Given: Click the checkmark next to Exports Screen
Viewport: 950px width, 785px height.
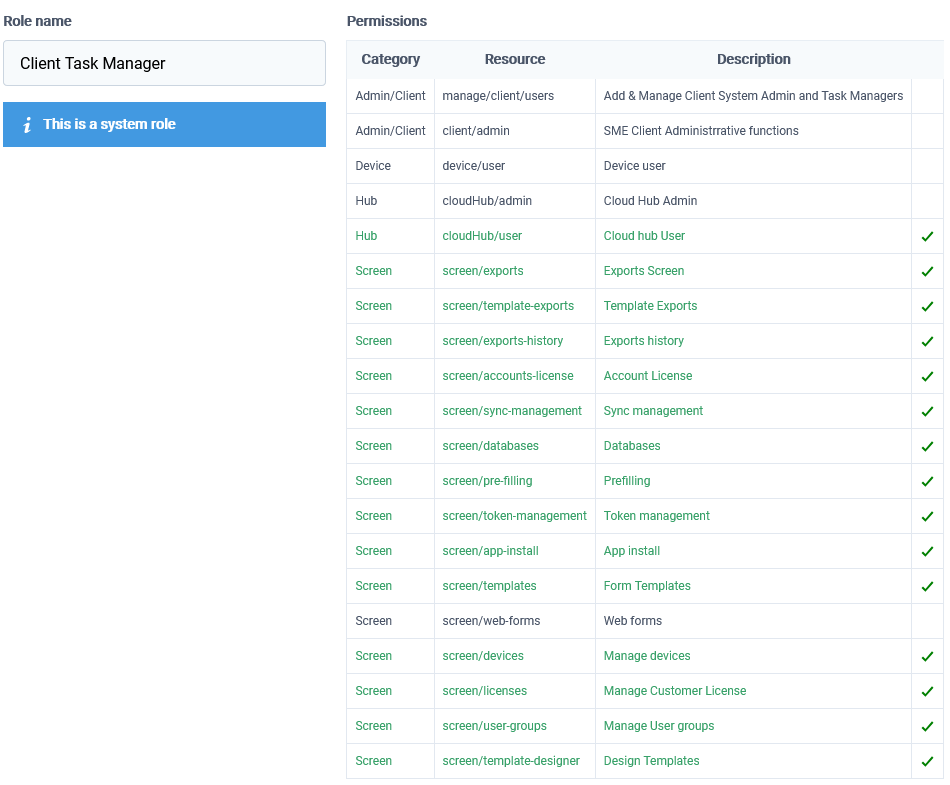Looking at the screenshot, I should [x=927, y=271].
